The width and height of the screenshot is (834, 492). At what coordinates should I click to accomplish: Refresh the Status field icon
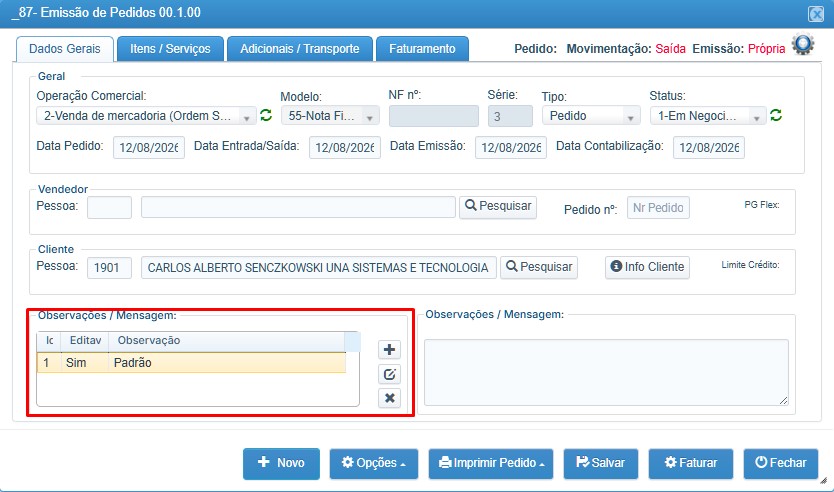776,115
